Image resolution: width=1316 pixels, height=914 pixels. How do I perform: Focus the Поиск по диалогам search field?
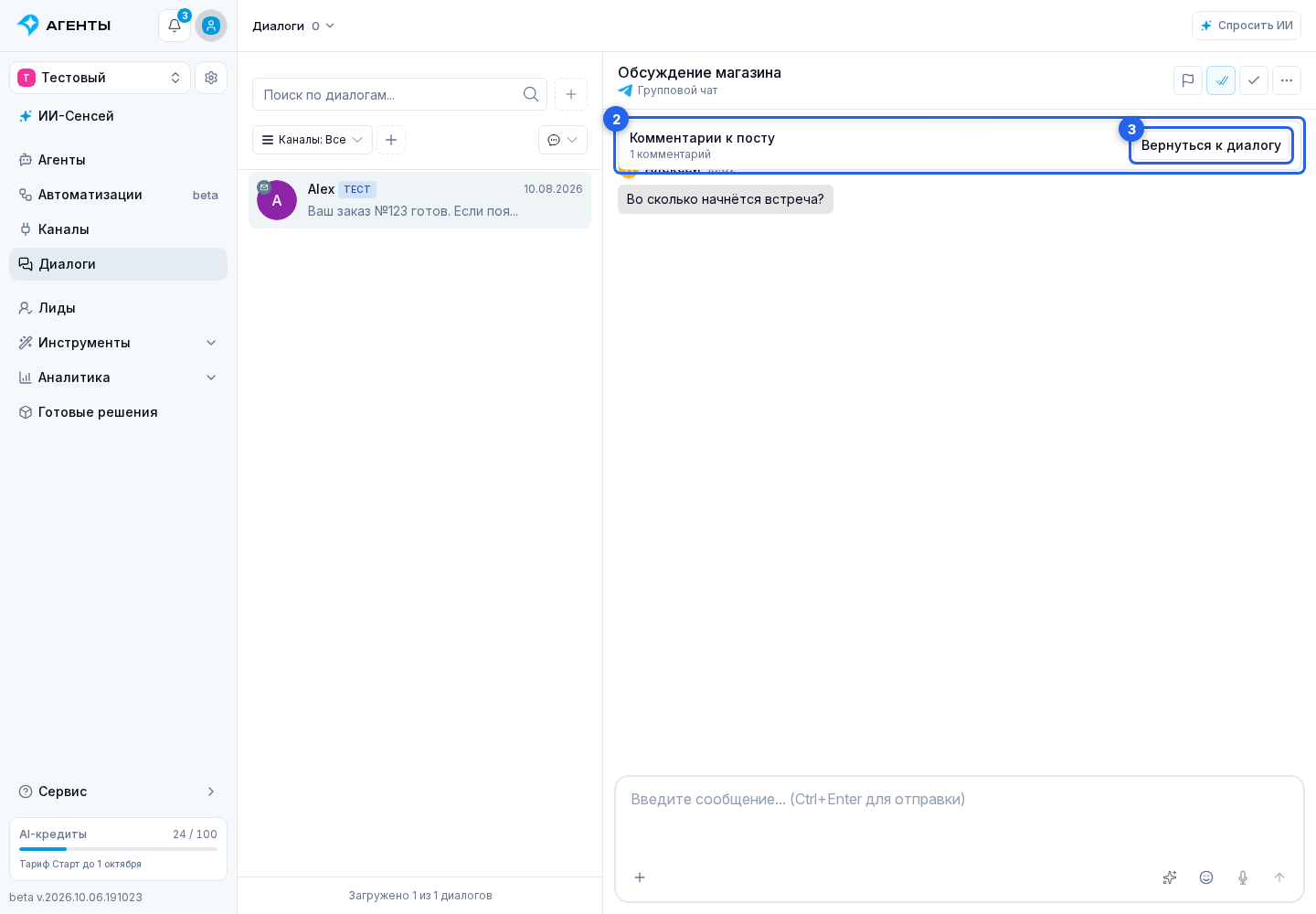(x=399, y=94)
